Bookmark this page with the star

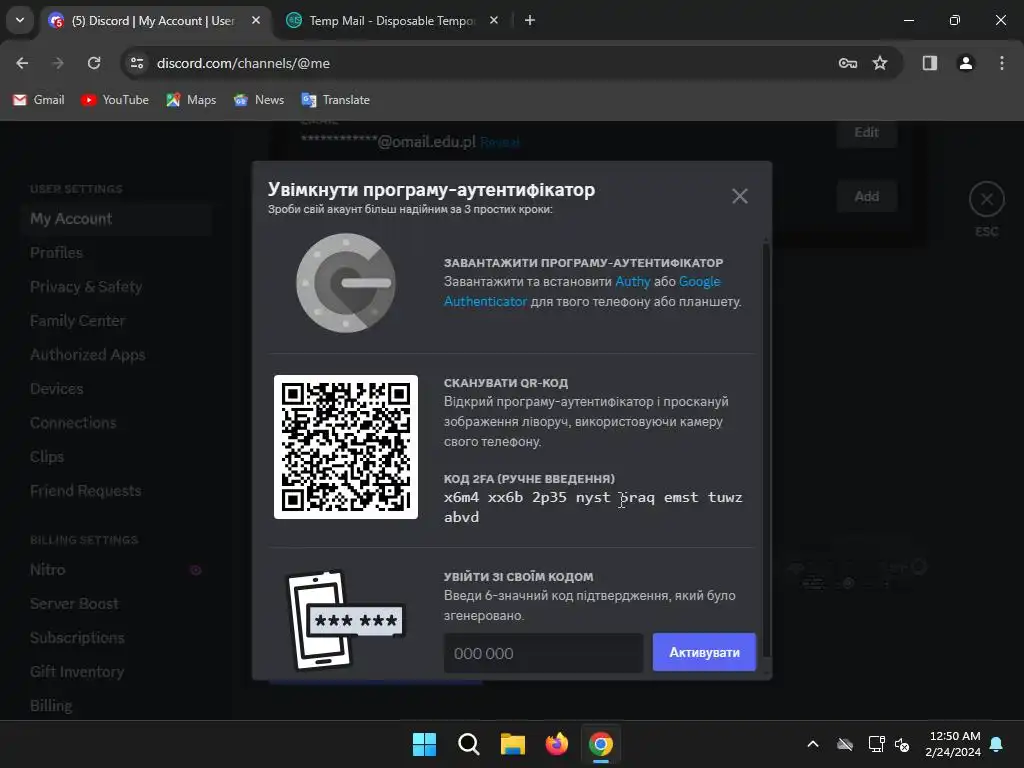coord(880,63)
